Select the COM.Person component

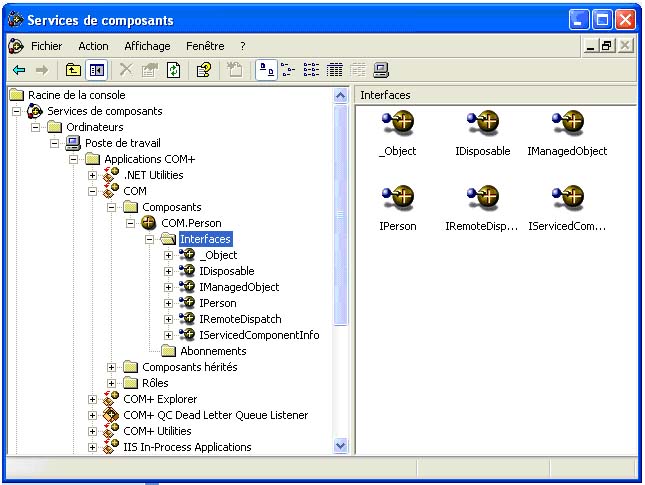point(191,223)
